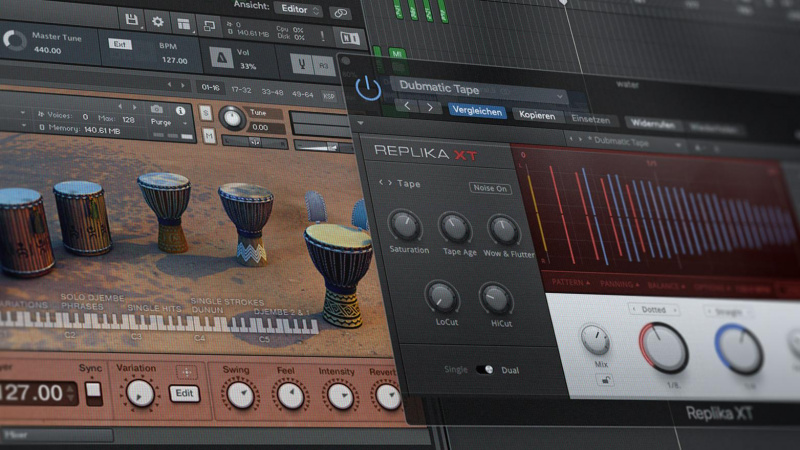Click the KSP button in Kontakt rack
Image resolution: width=800 pixels, height=450 pixels.
329,96
